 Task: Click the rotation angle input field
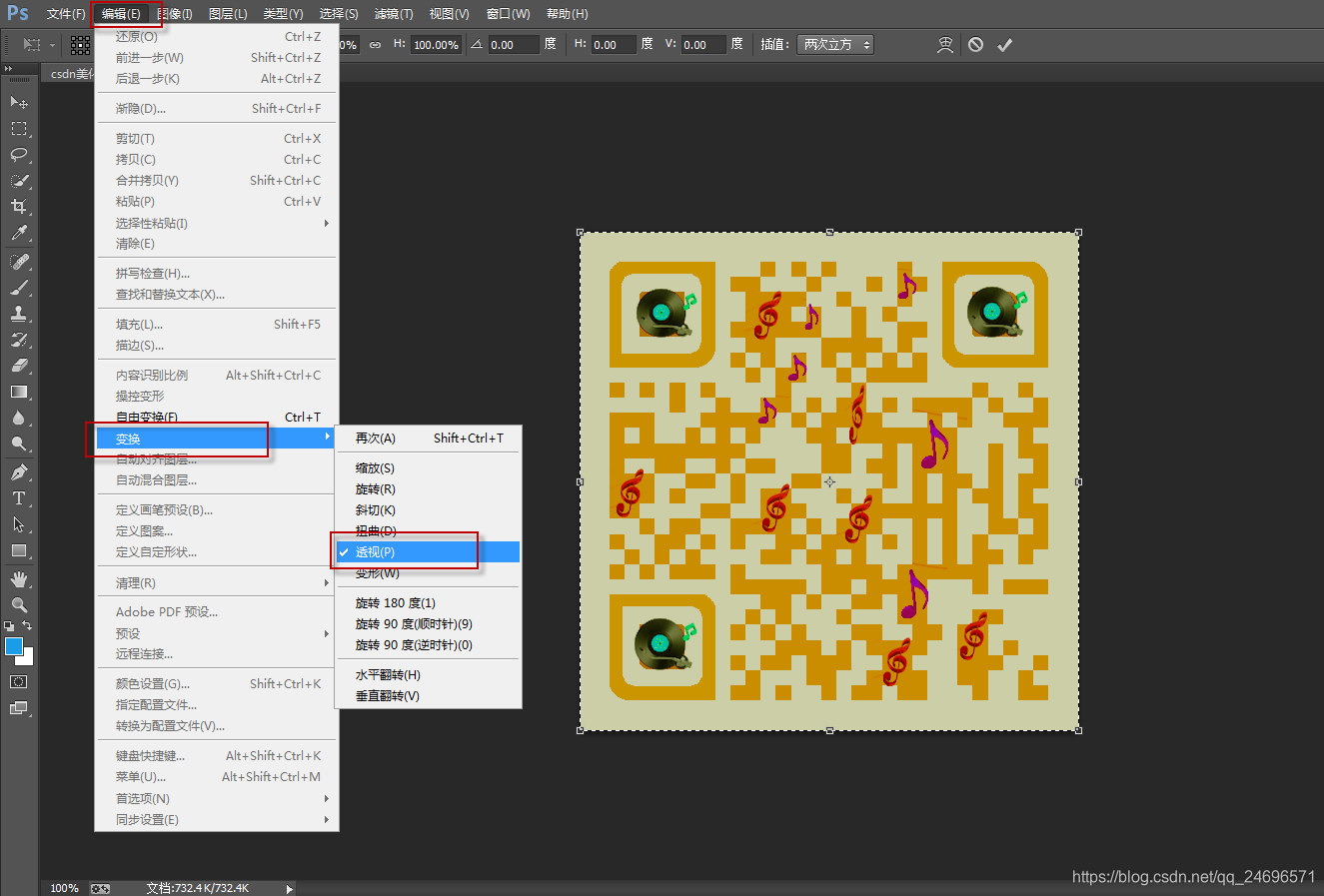click(x=513, y=45)
